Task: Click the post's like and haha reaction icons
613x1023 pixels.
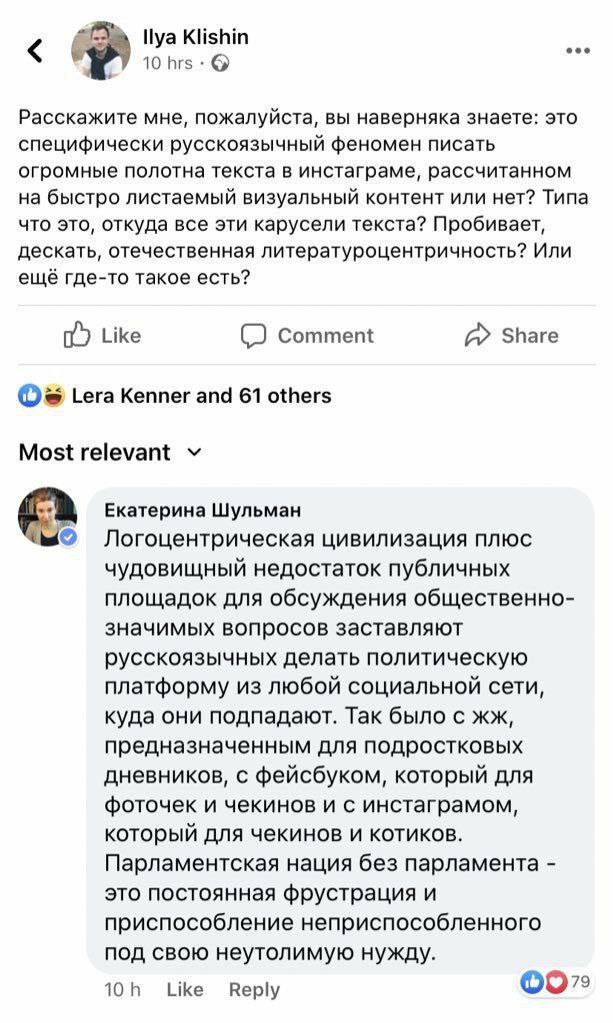Action: (41, 396)
